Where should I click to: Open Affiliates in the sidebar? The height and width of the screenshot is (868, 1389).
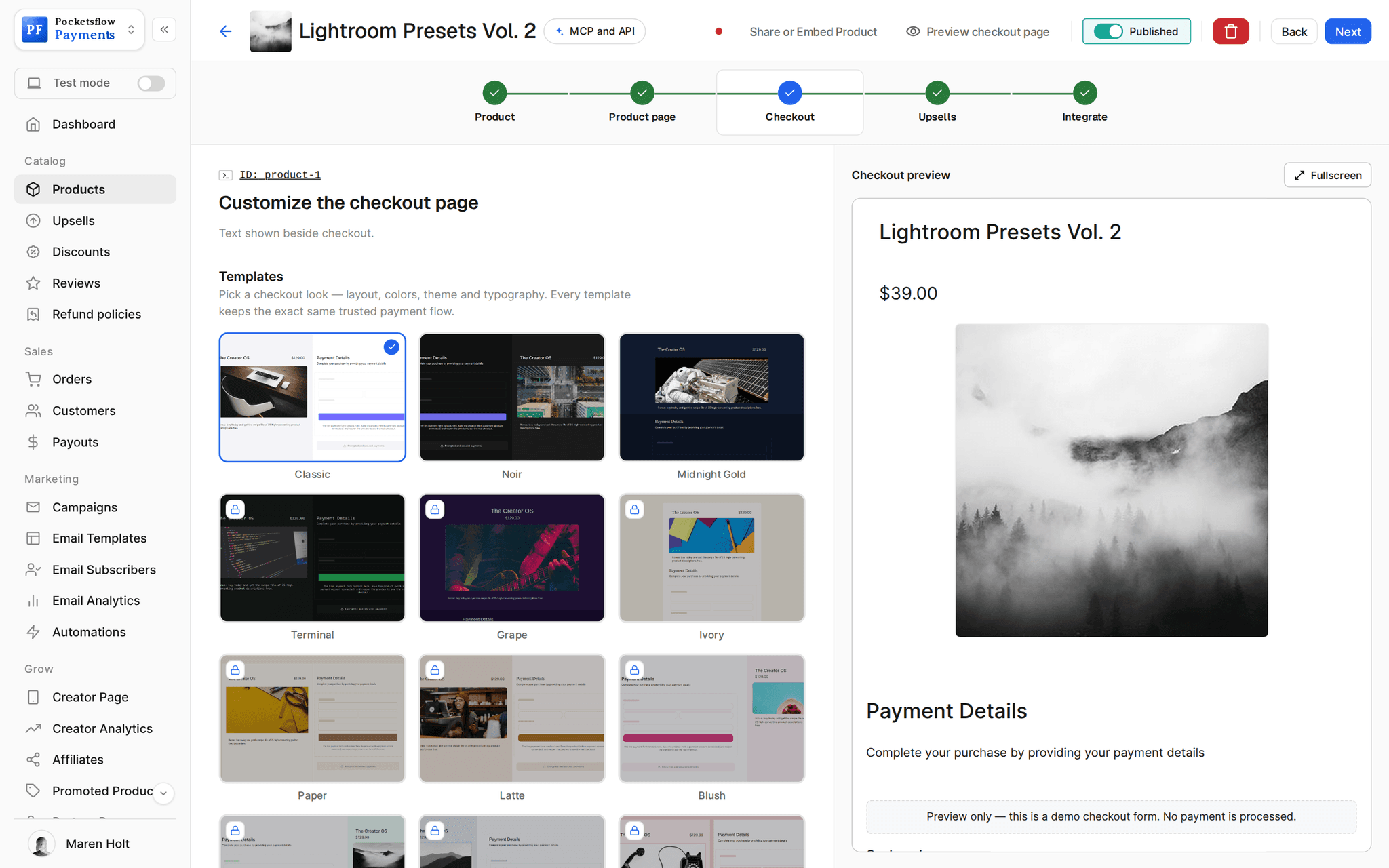pyautogui.click(x=95, y=759)
